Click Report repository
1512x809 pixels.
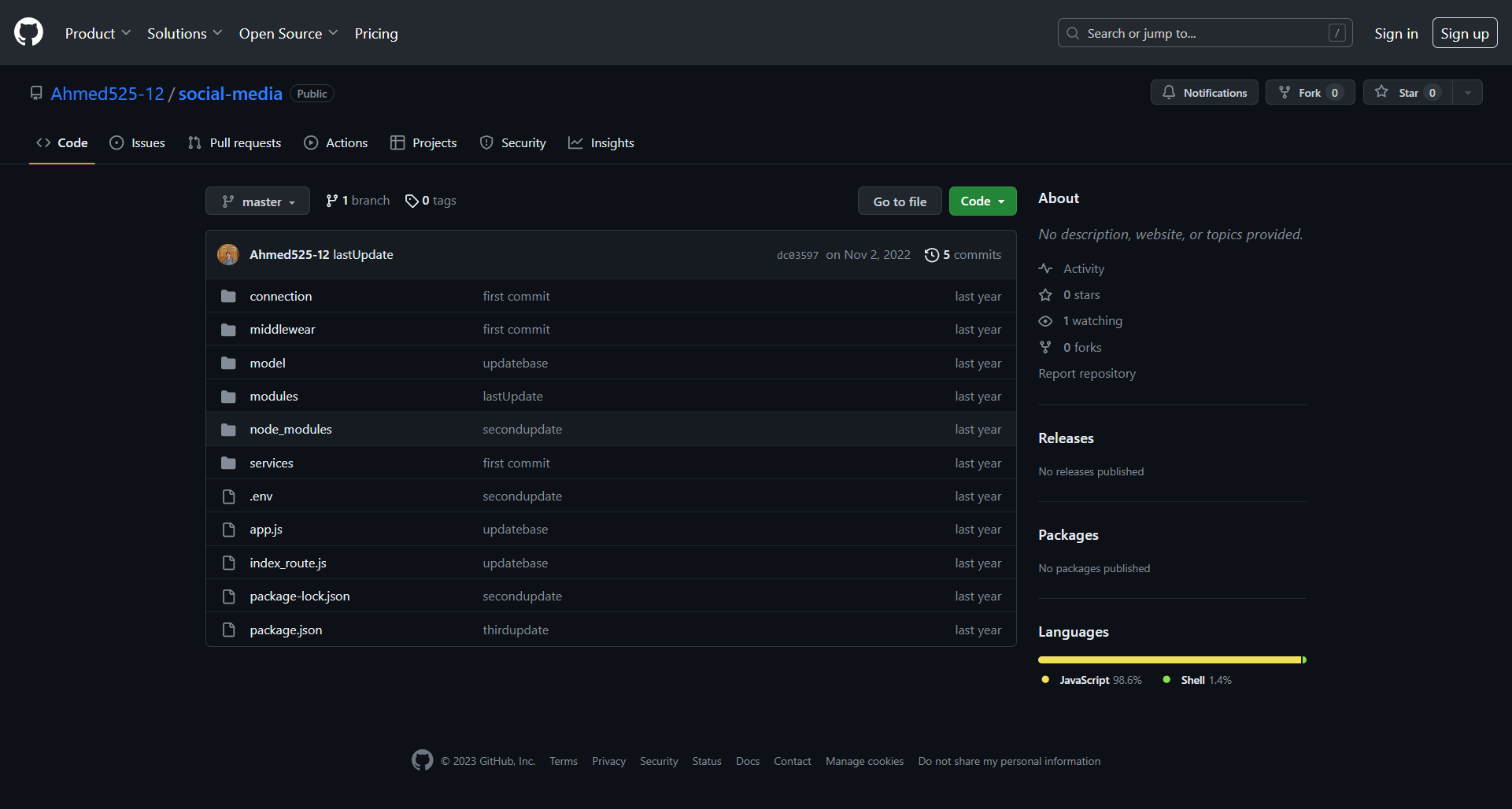point(1087,373)
